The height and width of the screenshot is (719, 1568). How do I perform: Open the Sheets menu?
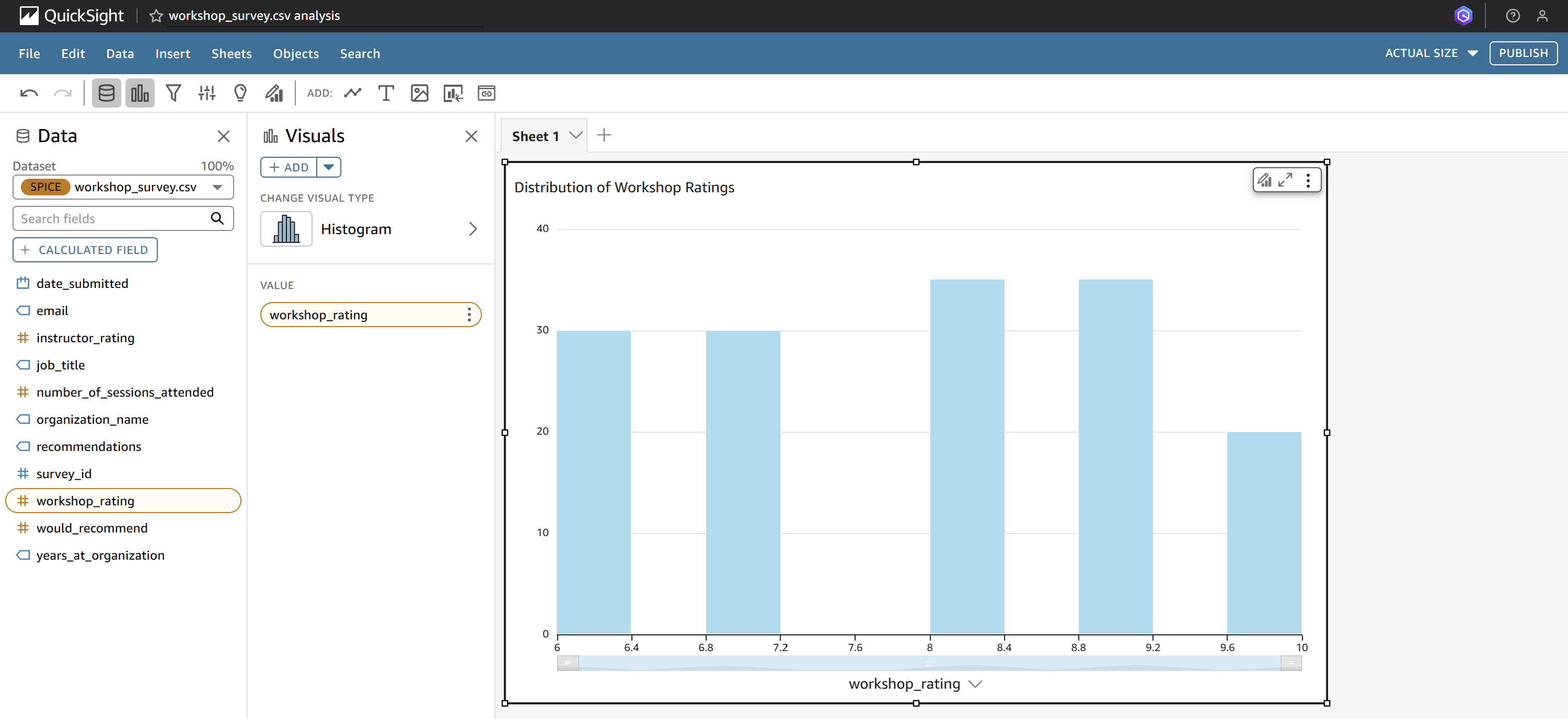pos(232,53)
